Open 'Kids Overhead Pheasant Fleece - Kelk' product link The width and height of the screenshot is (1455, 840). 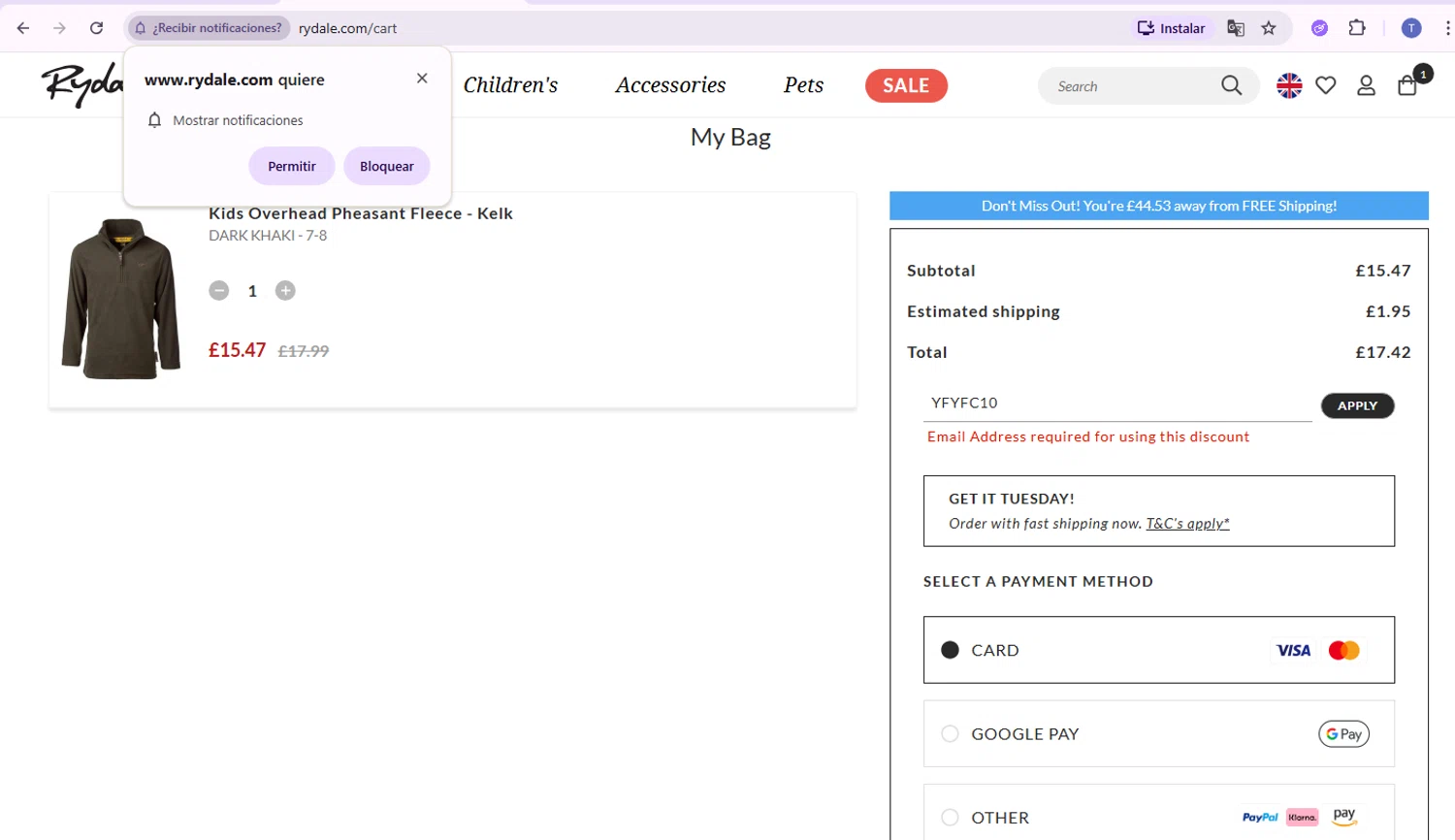point(361,213)
